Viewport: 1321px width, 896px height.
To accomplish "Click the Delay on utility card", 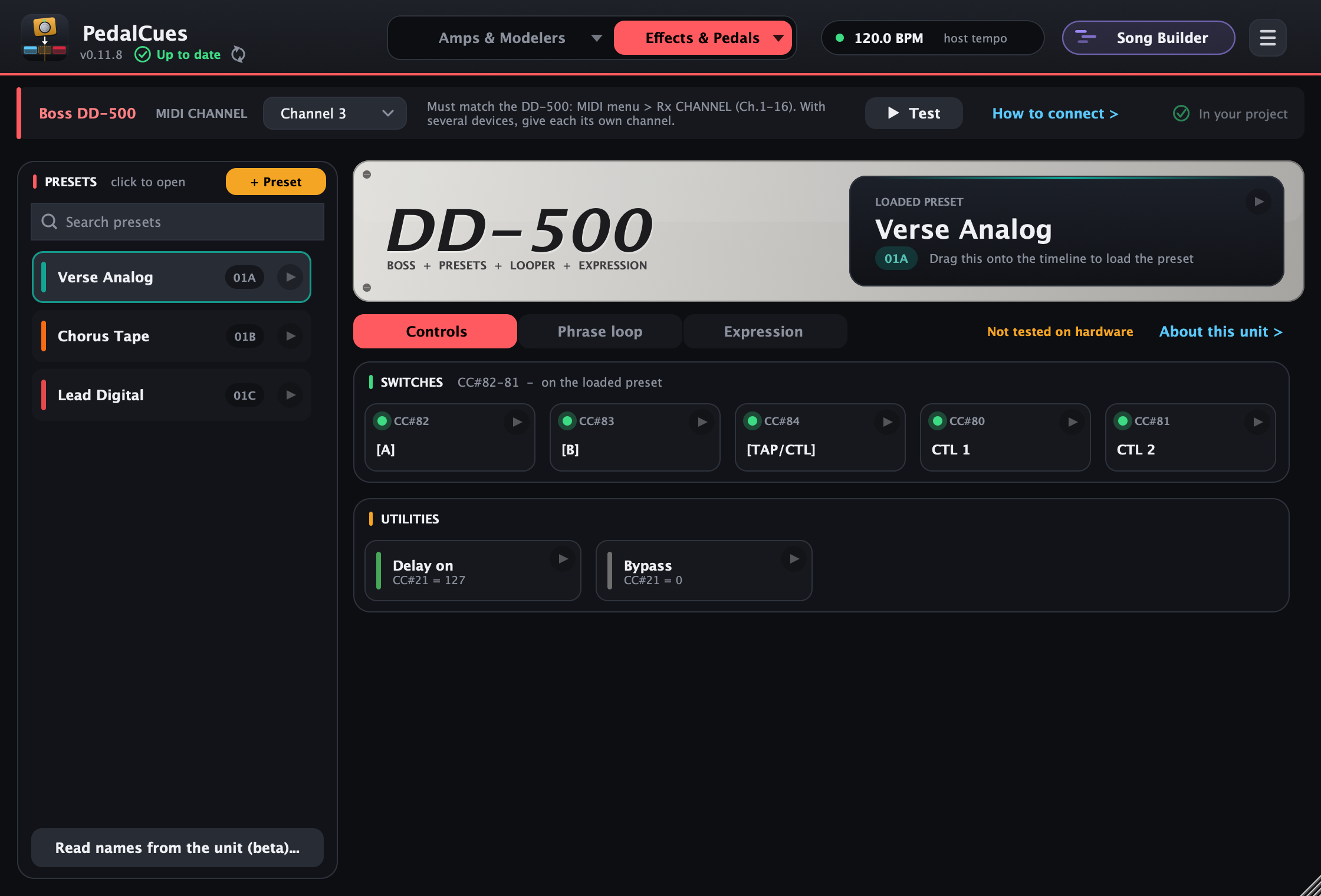I will tap(473, 571).
